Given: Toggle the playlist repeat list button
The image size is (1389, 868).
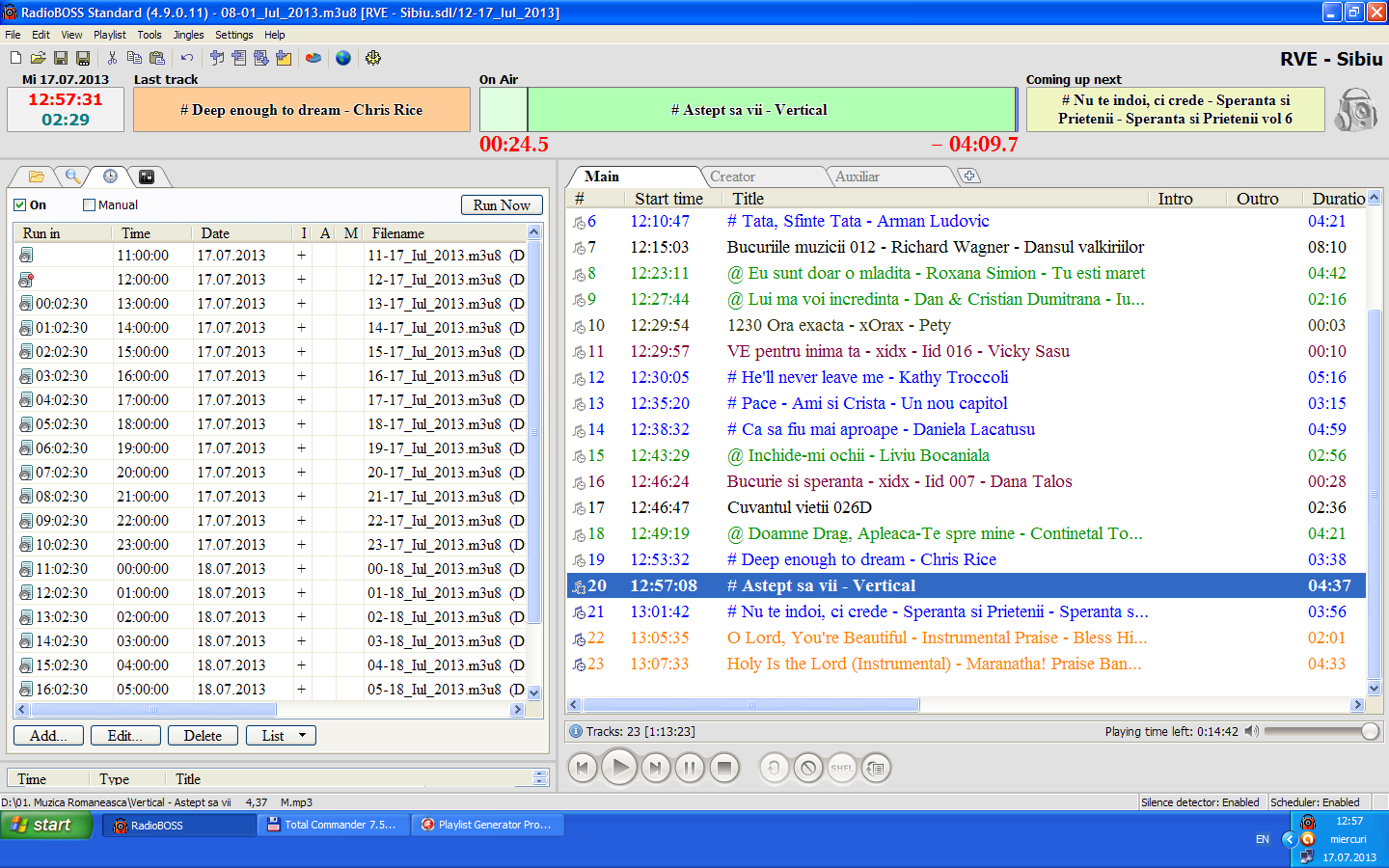Looking at the screenshot, I should pyautogui.click(x=876, y=769).
